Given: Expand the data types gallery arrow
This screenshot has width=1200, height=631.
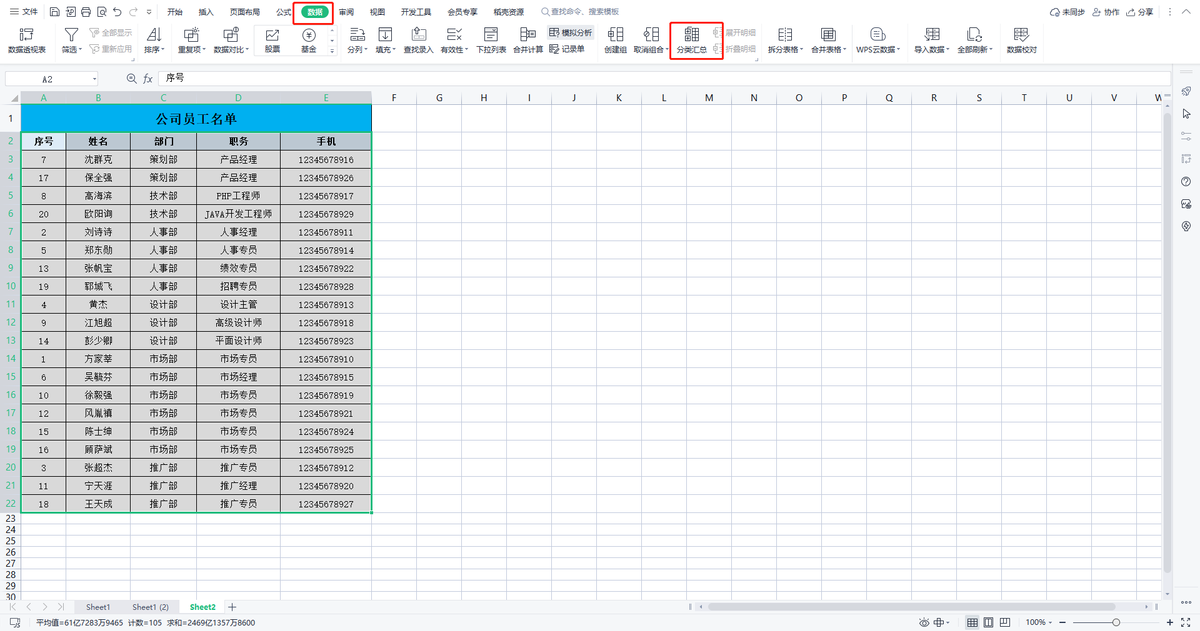Looking at the screenshot, I should coord(333,51).
